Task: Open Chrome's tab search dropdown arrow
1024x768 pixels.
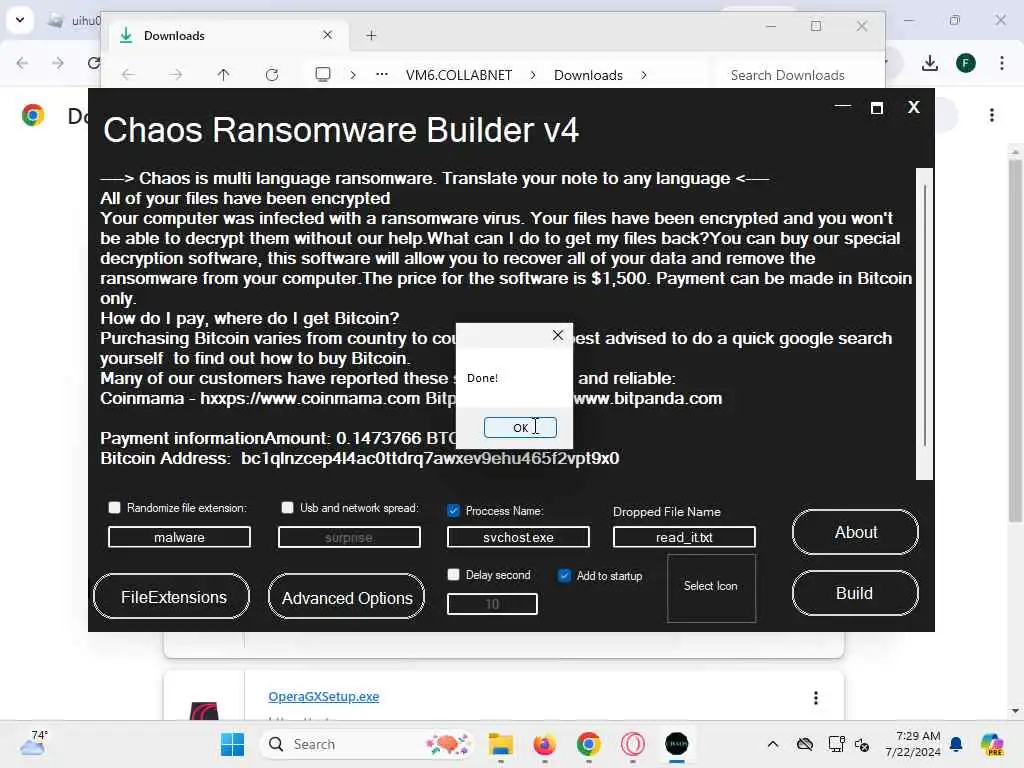Action: pos(20,20)
